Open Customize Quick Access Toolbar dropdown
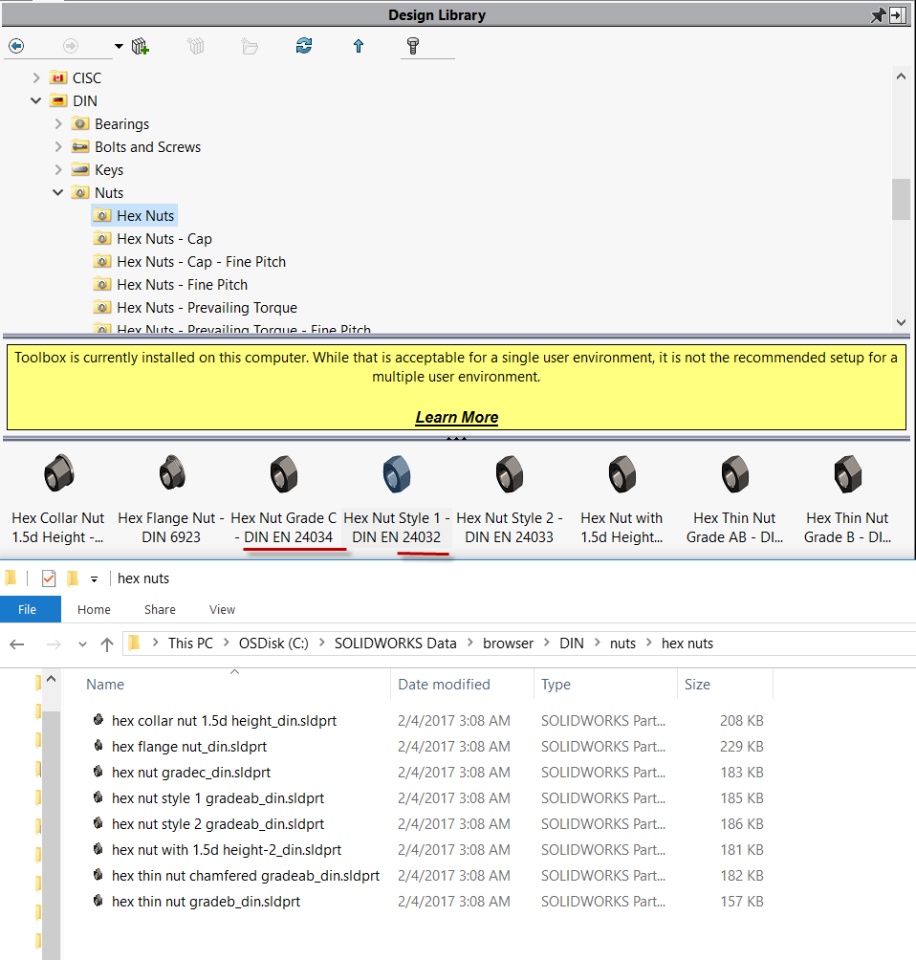Viewport: 916px width, 960px height. (94, 579)
